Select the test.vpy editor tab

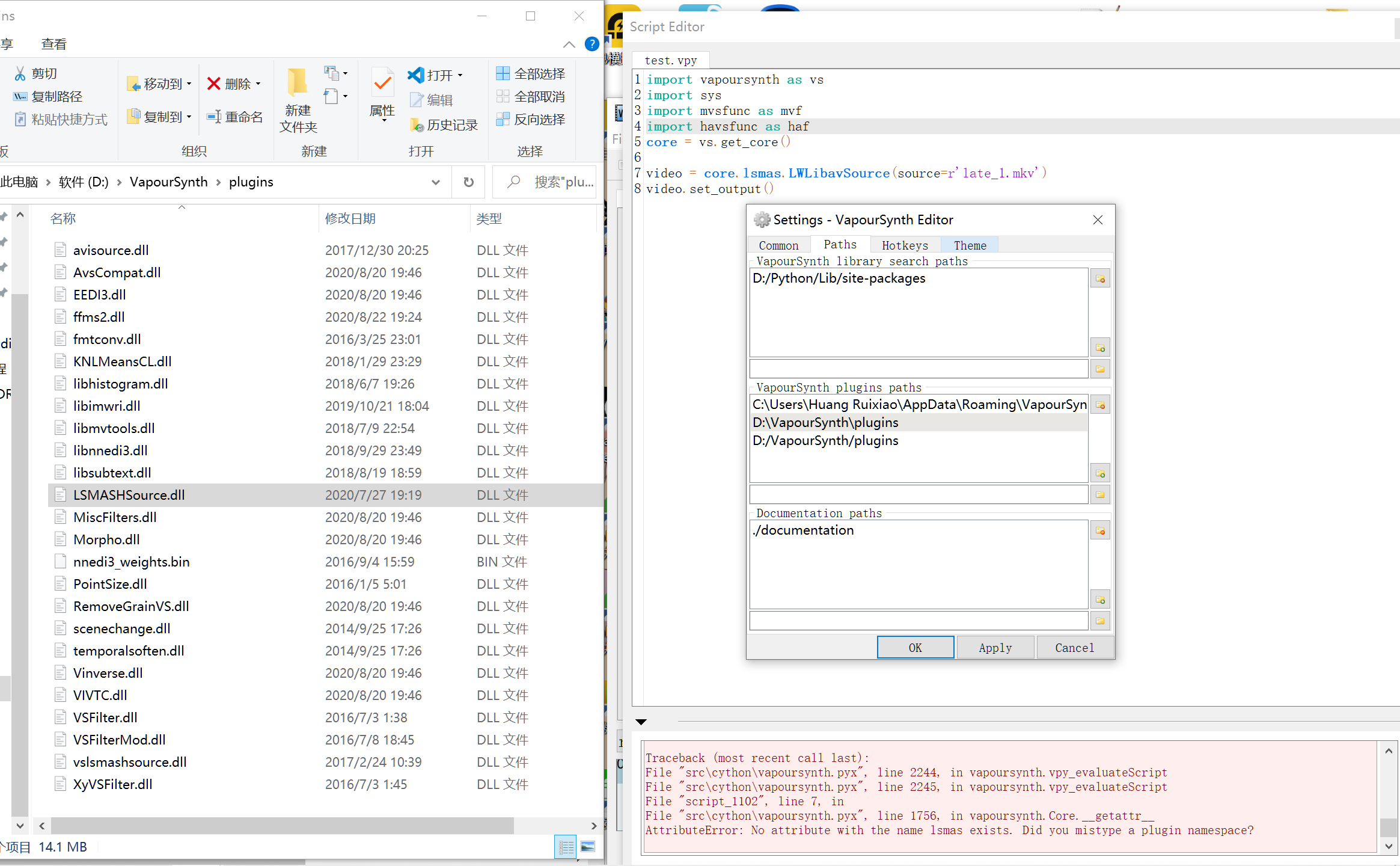[x=671, y=60]
